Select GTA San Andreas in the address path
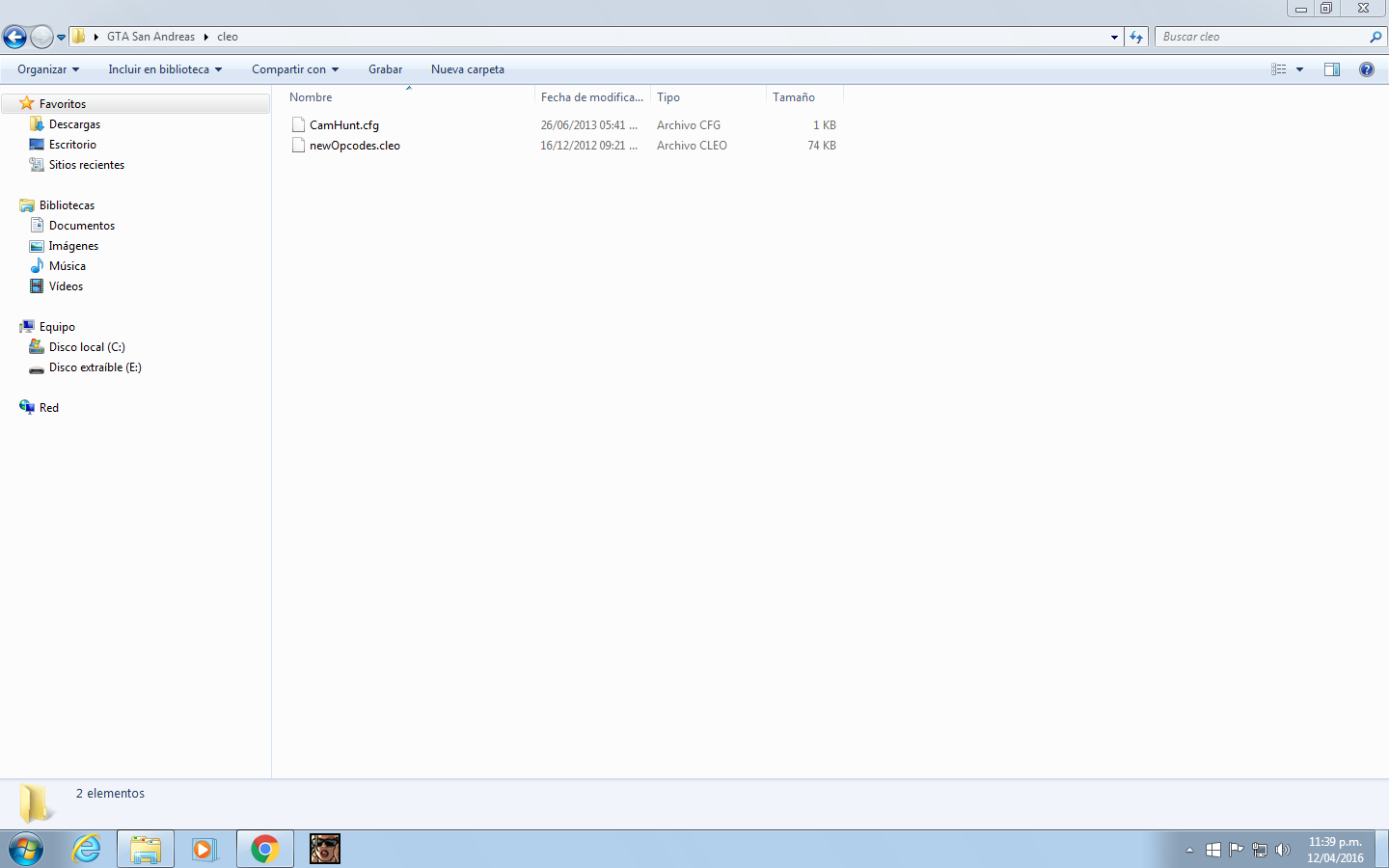 [x=150, y=37]
